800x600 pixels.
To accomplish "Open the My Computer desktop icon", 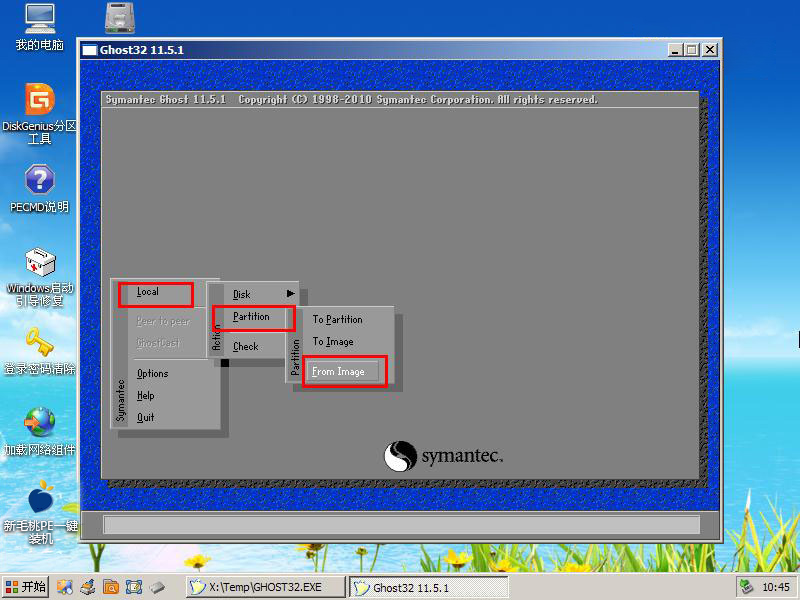I will [39, 27].
